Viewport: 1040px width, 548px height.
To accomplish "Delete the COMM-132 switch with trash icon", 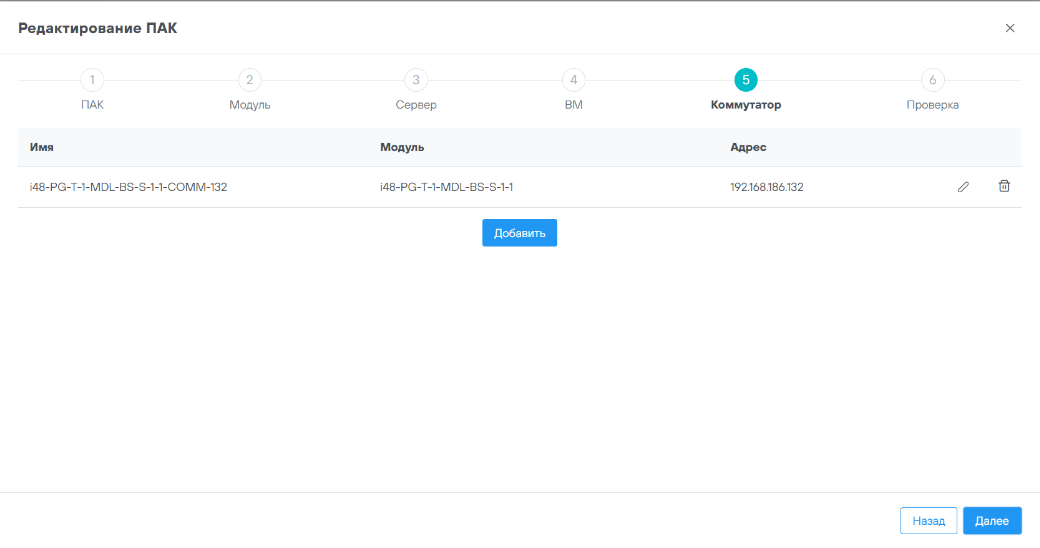I will click(1004, 186).
